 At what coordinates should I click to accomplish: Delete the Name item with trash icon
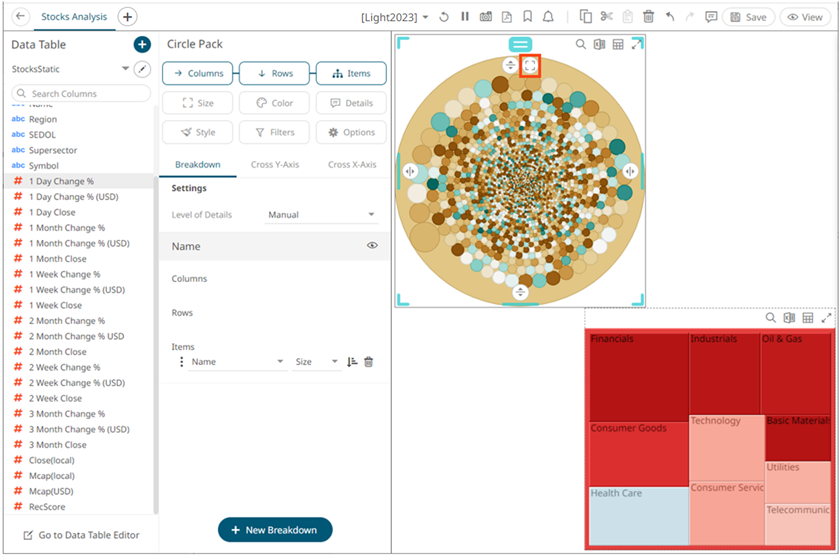tap(369, 362)
